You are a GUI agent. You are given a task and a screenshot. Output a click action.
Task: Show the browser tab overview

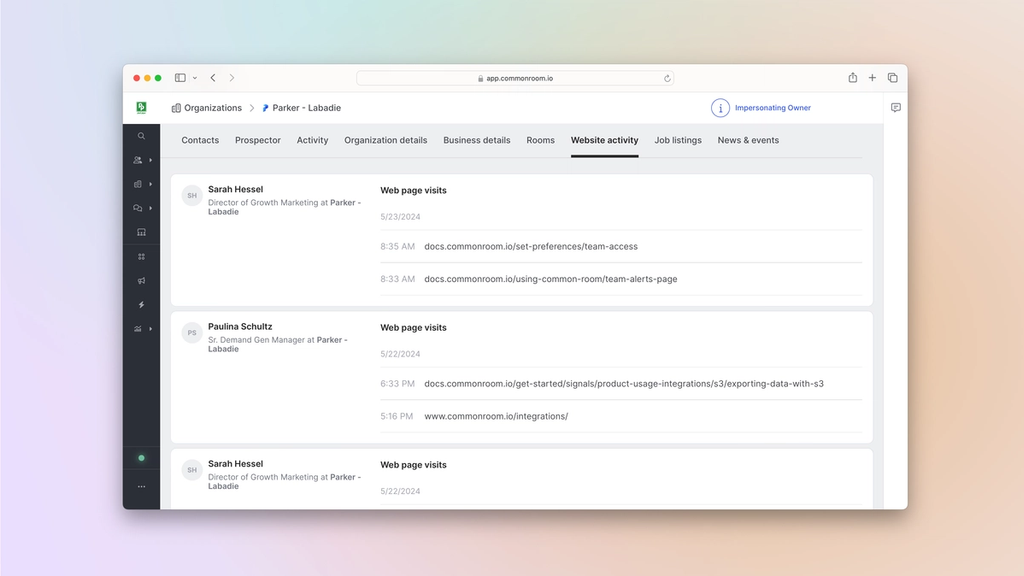point(892,78)
